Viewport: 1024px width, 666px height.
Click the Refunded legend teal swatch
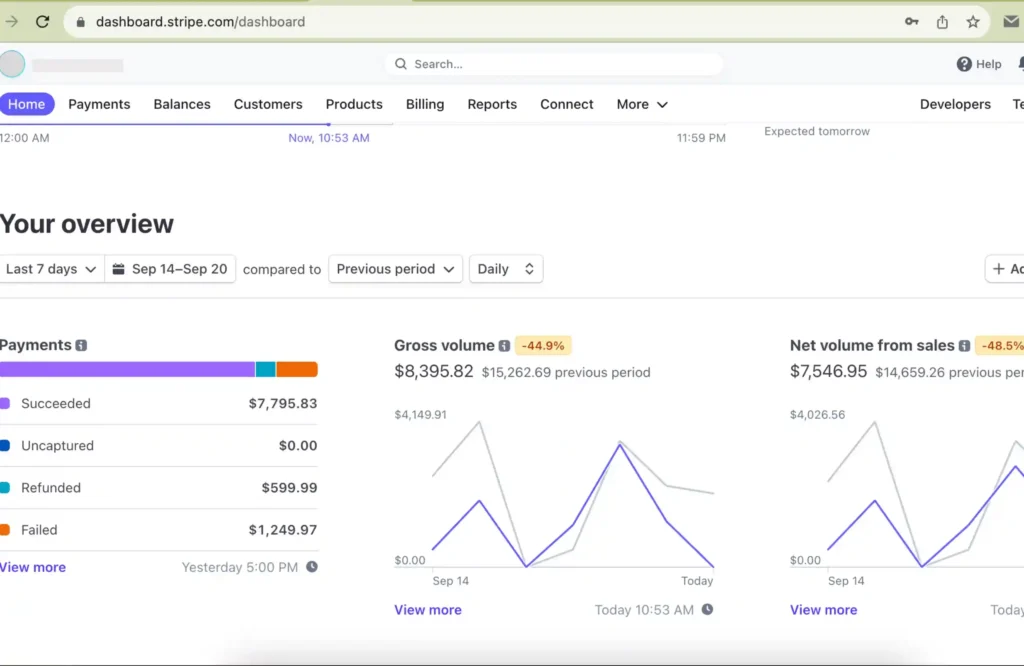tap(5, 488)
